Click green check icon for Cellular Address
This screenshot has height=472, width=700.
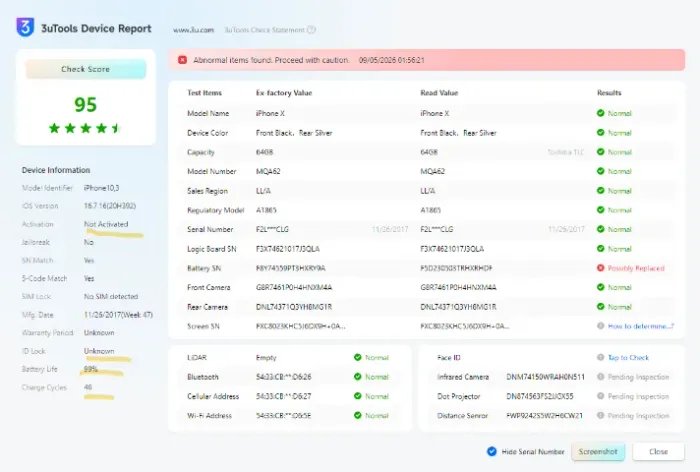pyautogui.click(x=358, y=396)
